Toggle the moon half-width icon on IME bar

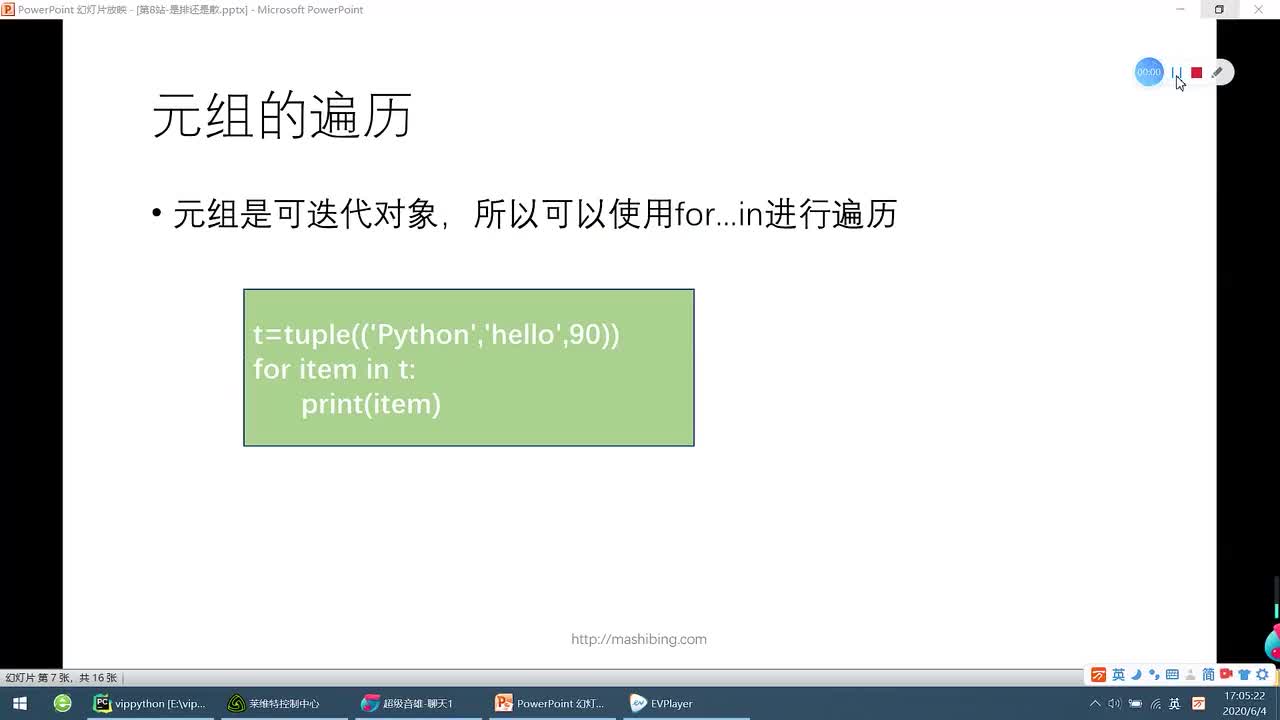point(1137,675)
